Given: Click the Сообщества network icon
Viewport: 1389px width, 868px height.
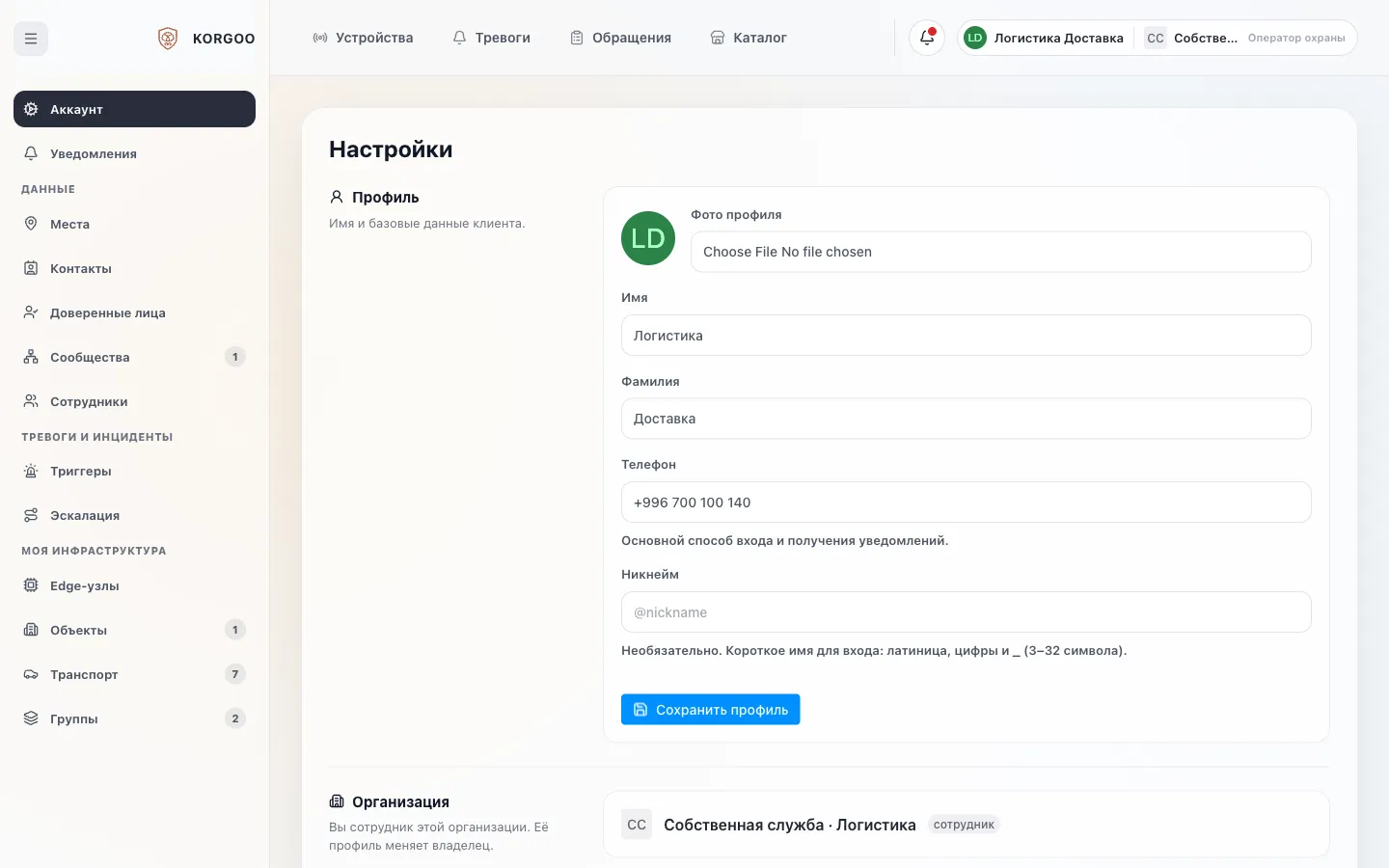Looking at the screenshot, I should [x=31, y=357].
